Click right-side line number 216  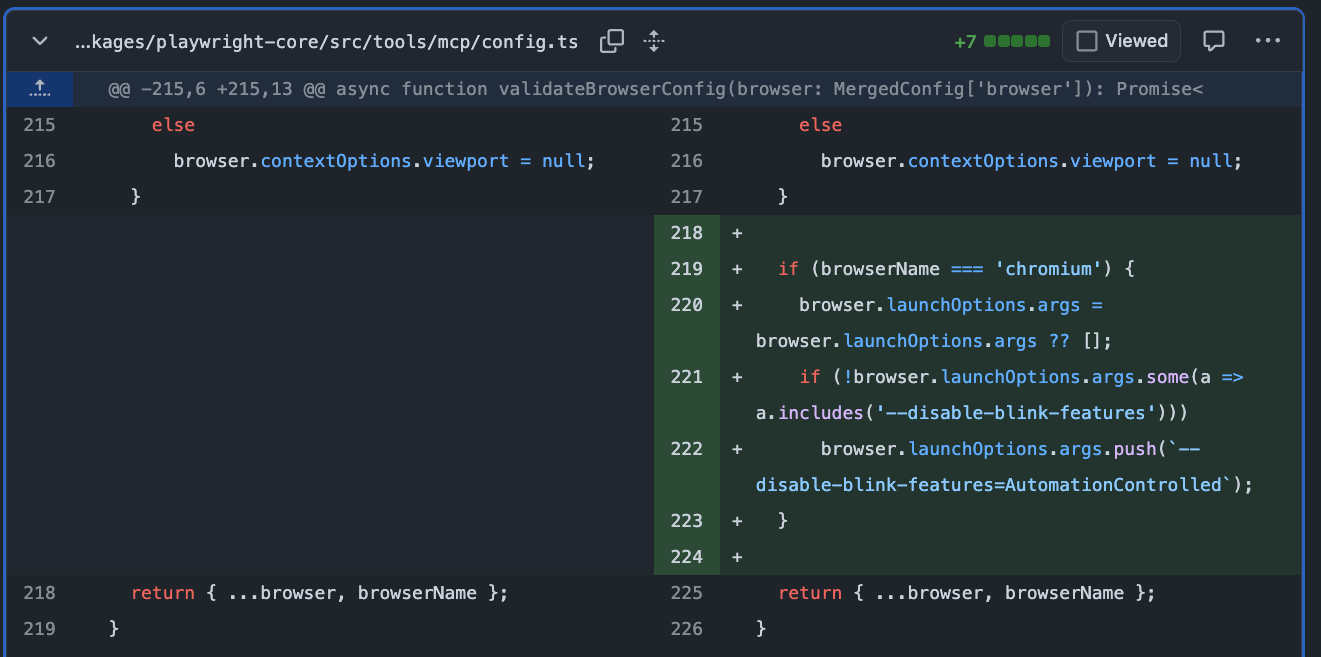(686, 161)
